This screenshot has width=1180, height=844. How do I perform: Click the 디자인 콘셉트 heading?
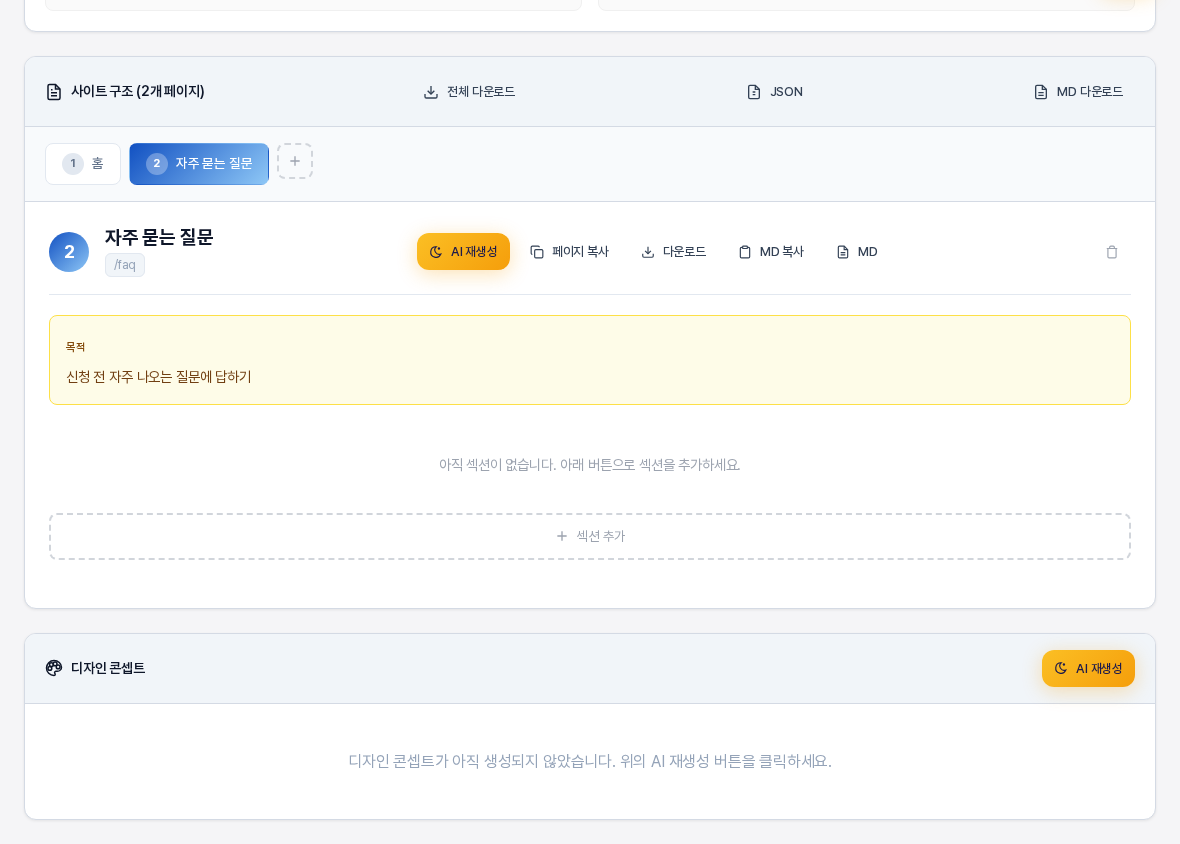pos(108,668)
